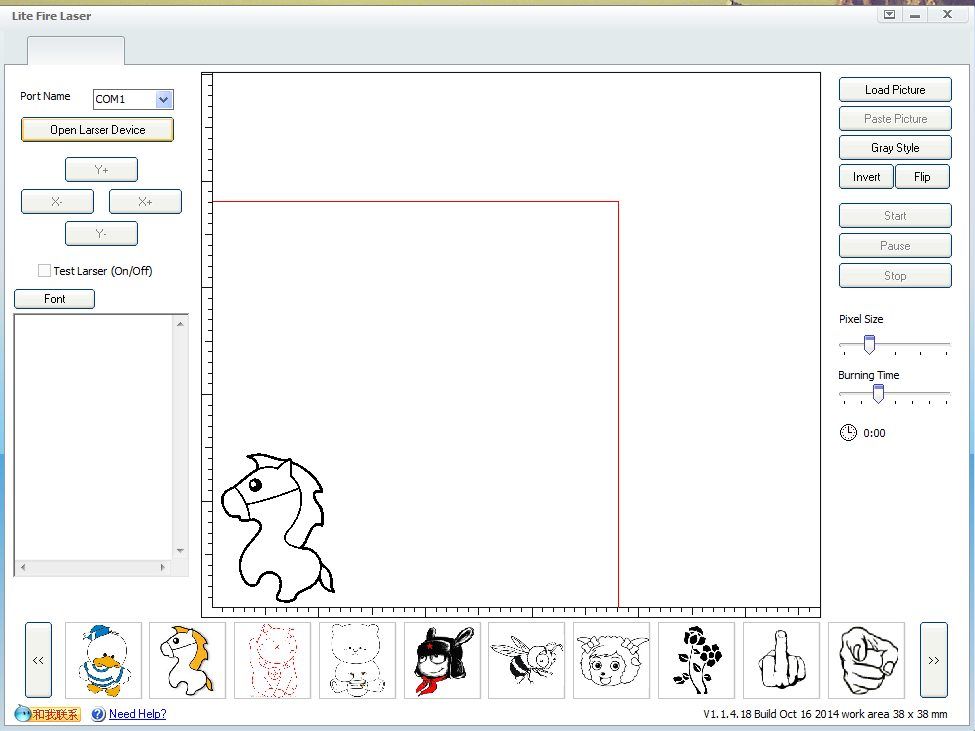This screenshot has height=731, width=975.
Task: Click the Pixel Size slider handle
Action: tap(869, 344)
